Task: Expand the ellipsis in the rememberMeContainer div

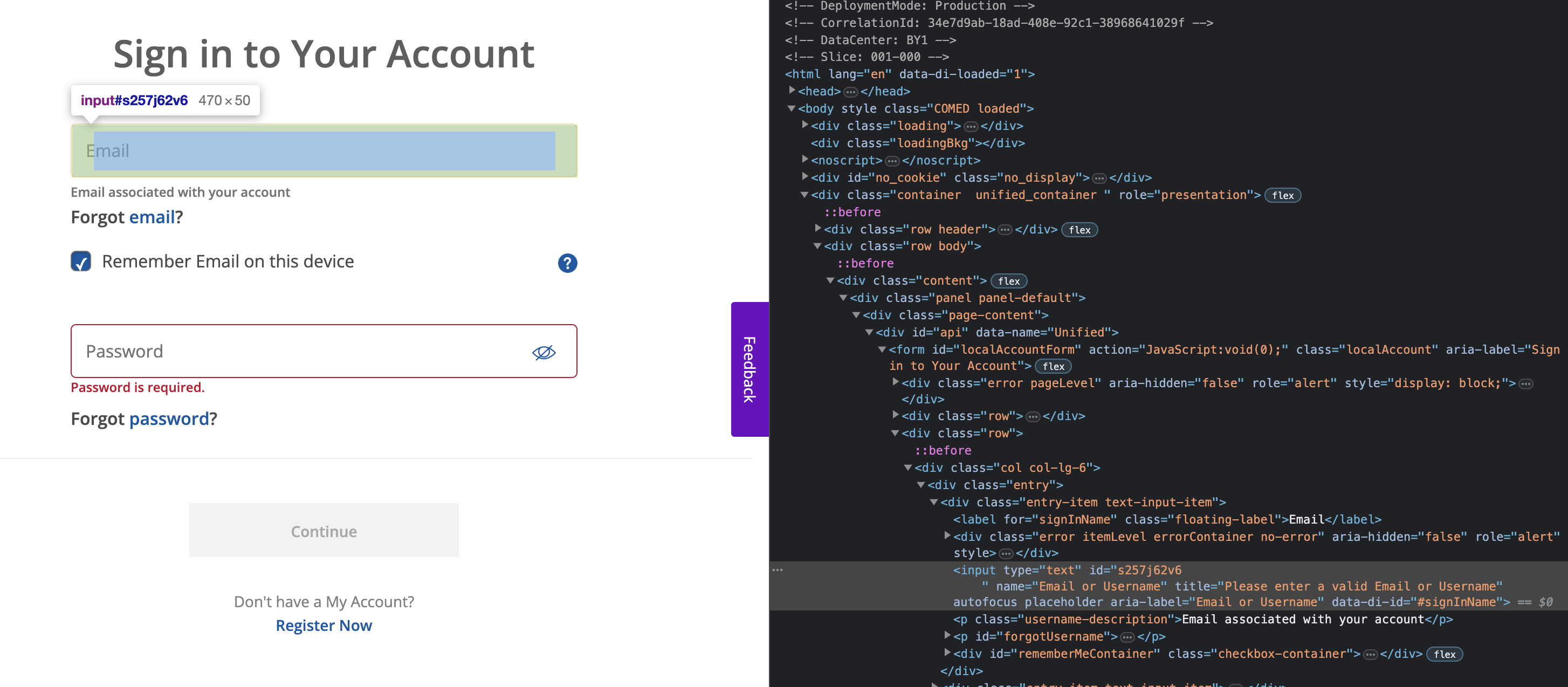Action: click(x=1371, y=653)
